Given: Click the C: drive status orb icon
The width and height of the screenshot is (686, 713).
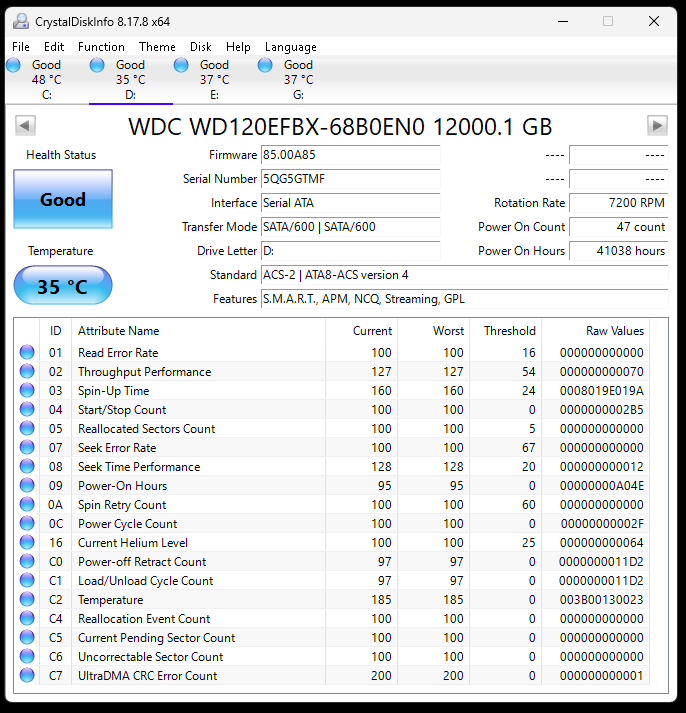Looking at the screenshot, I should point(14,65).
